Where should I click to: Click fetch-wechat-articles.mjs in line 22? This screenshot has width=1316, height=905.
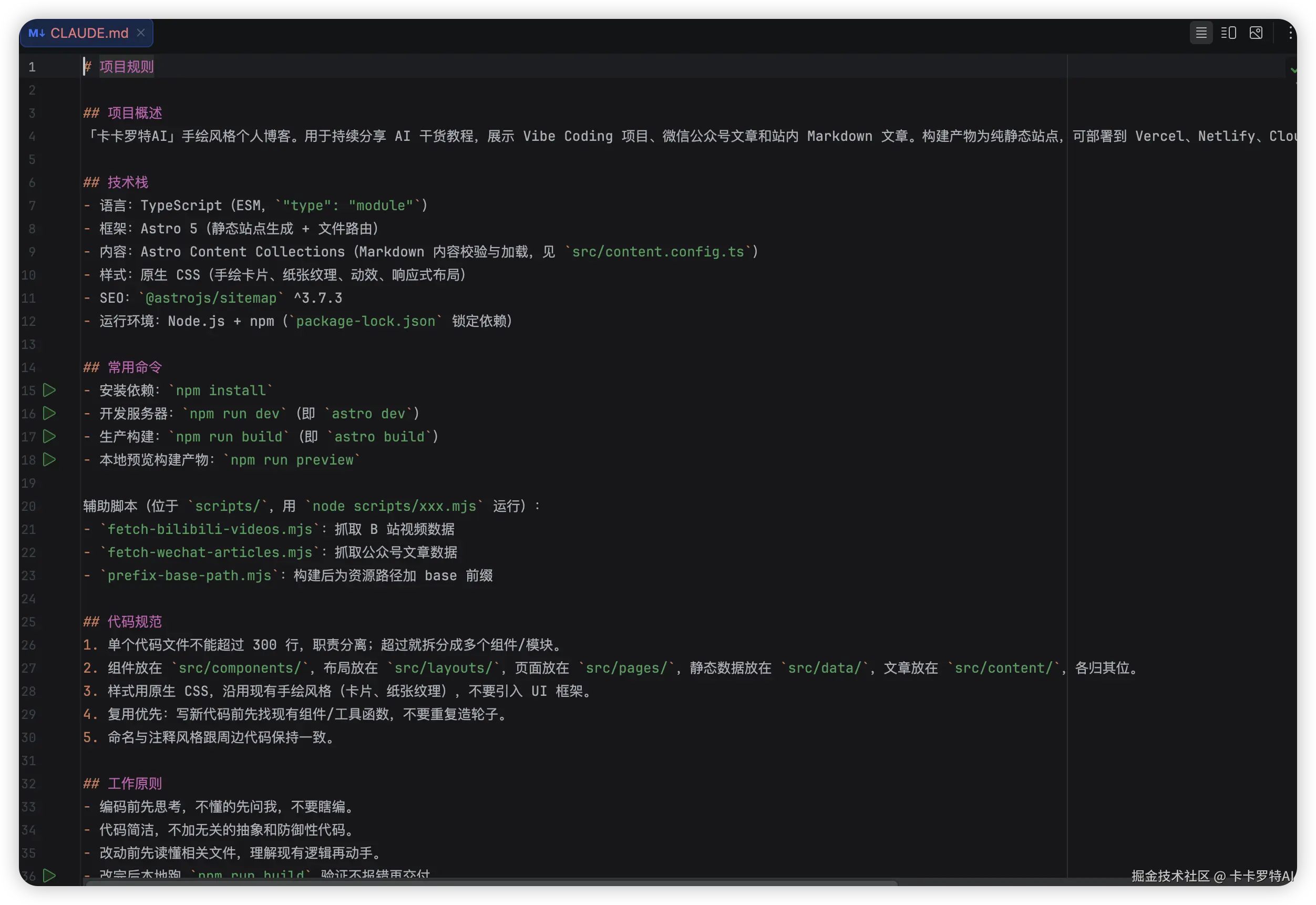pos(209,552)
